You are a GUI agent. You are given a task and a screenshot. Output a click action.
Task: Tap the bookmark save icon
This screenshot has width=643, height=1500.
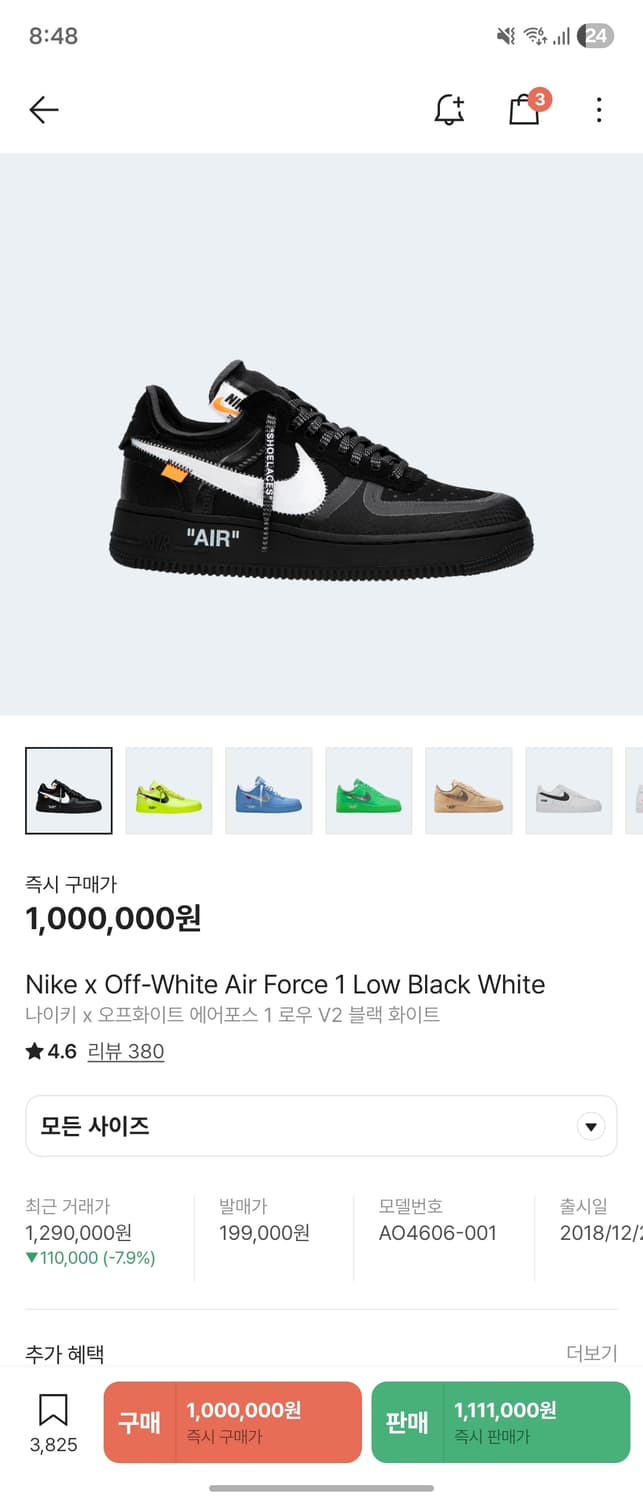[53, 1411]
